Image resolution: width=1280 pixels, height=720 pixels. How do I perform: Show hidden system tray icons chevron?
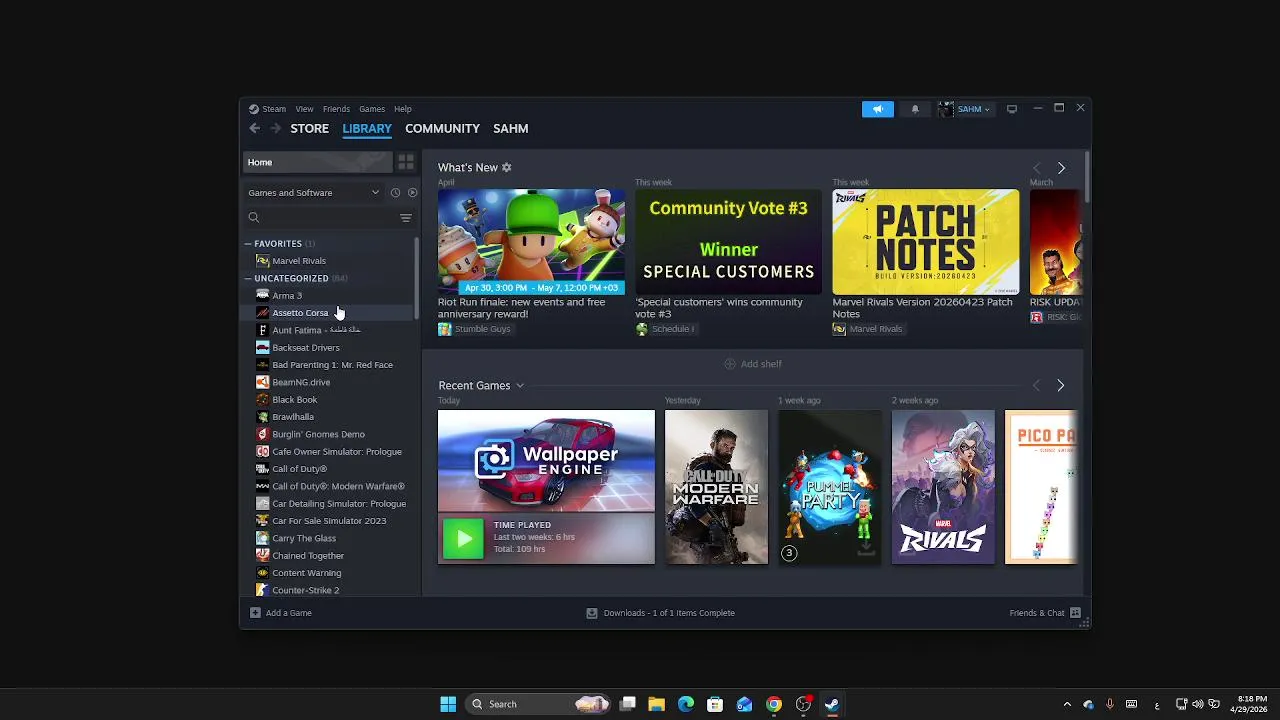(x=1066, y=704)
